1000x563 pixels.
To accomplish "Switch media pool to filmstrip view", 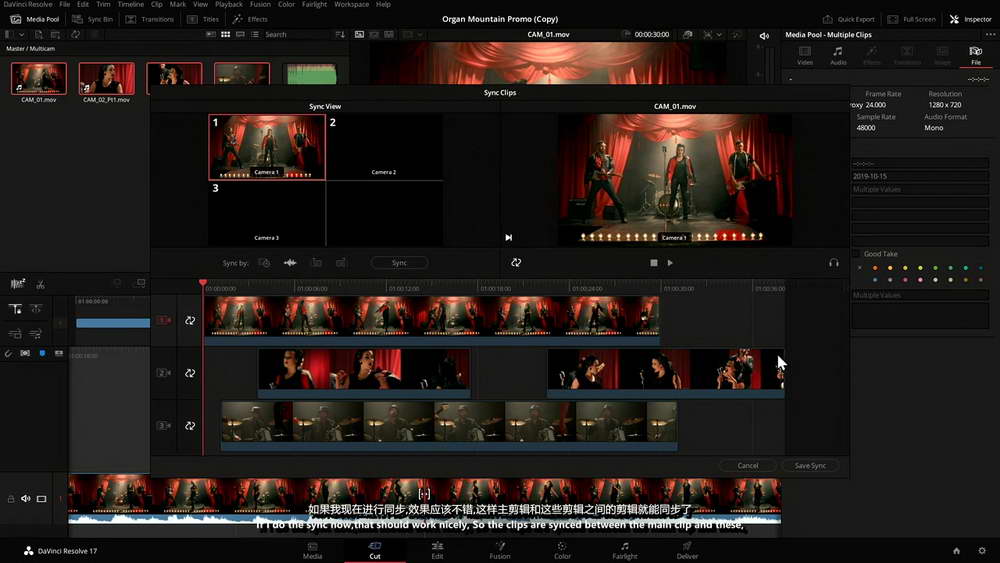I will point(240,34).
